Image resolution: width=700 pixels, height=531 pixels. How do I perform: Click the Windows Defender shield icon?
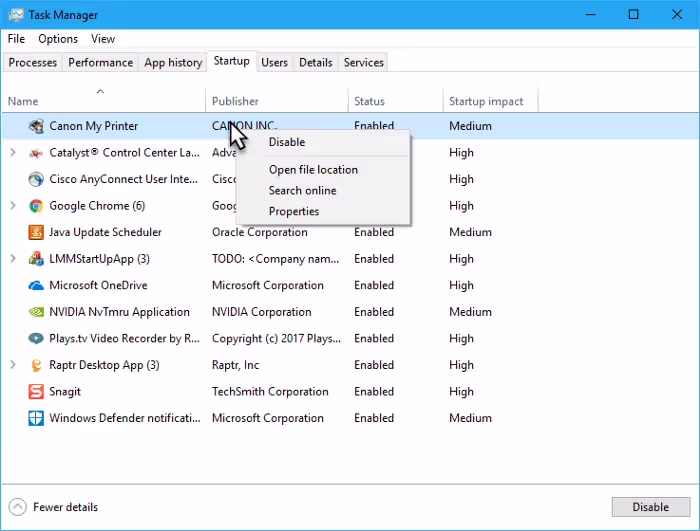click(36, 418)
